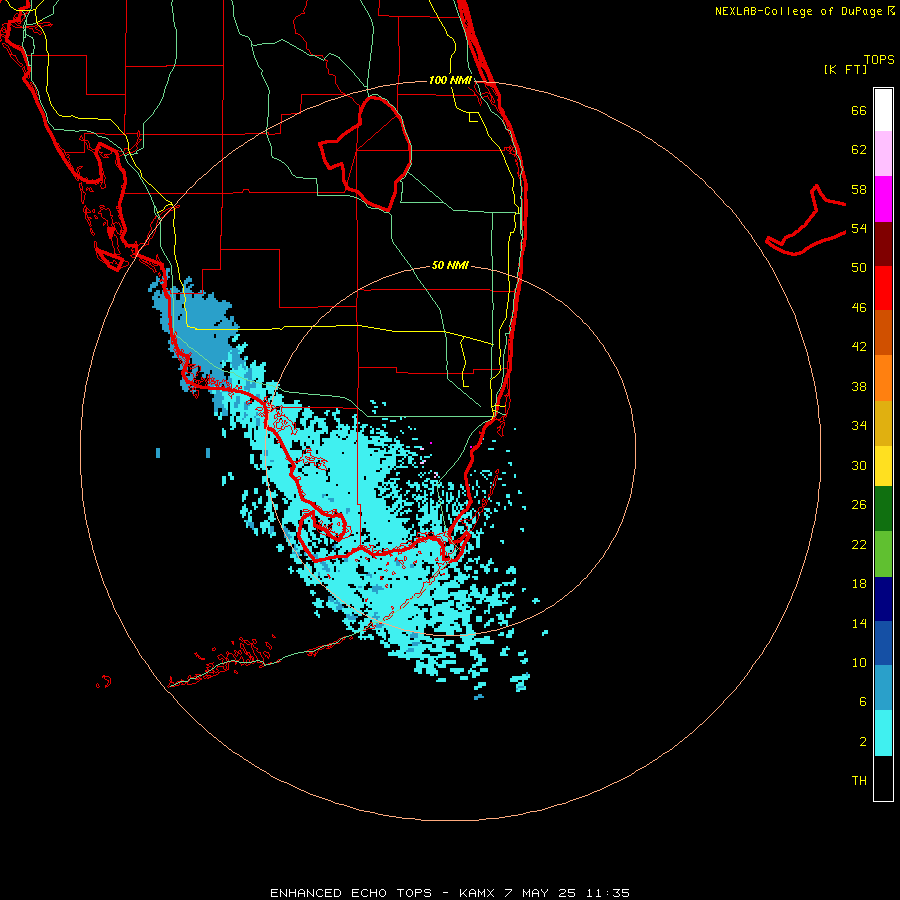Image resolution: width=900 pixels, height=900 pixels.
Task: Click the 46 legend value
Action: pyautogui.click(x=859, y=308)
